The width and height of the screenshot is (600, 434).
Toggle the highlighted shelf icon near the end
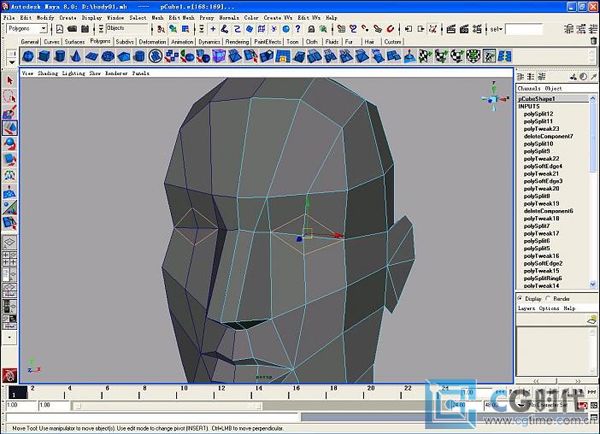489,57
